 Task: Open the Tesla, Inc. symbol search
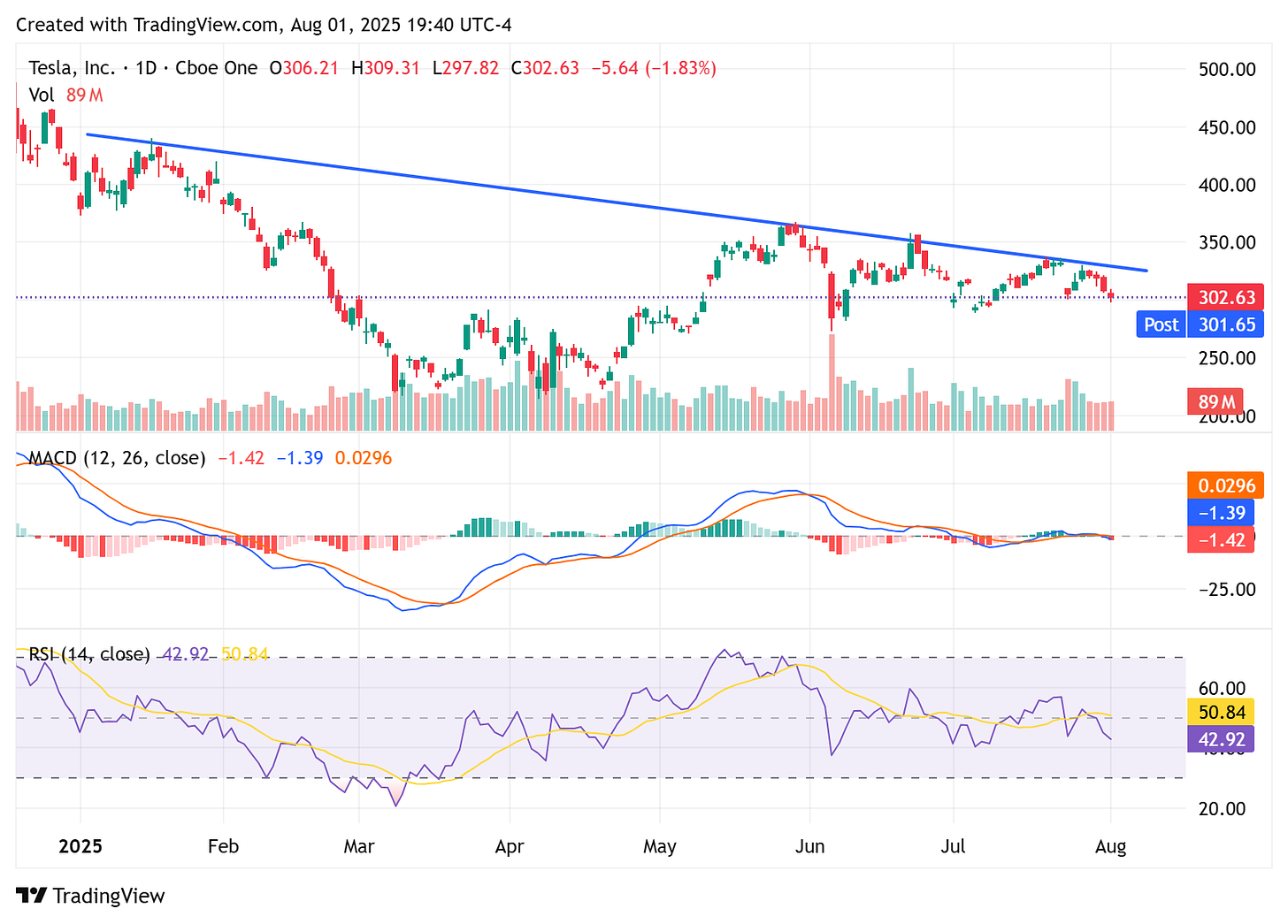(x=73, y=67)
